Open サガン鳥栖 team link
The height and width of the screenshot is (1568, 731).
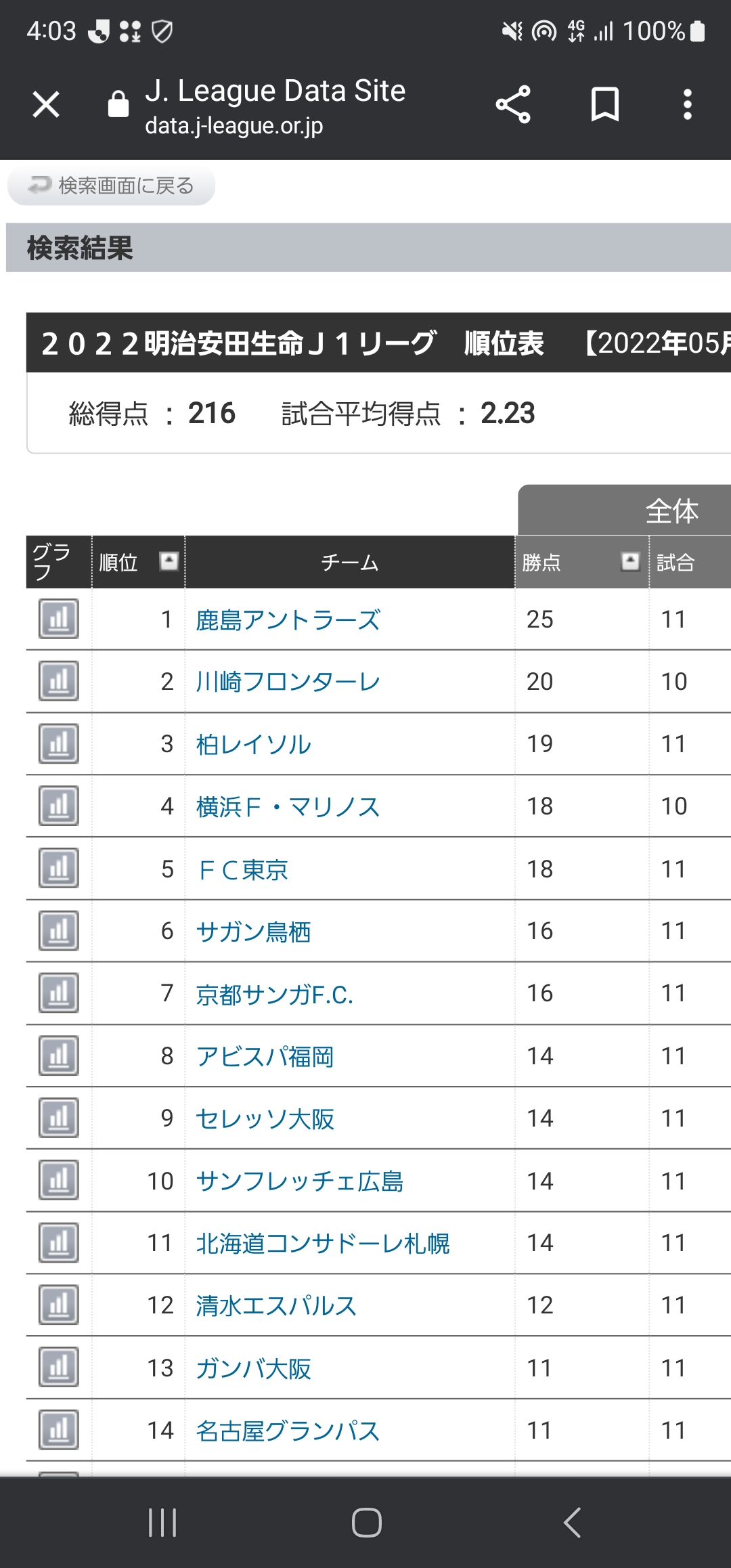[x=253, y=932]
